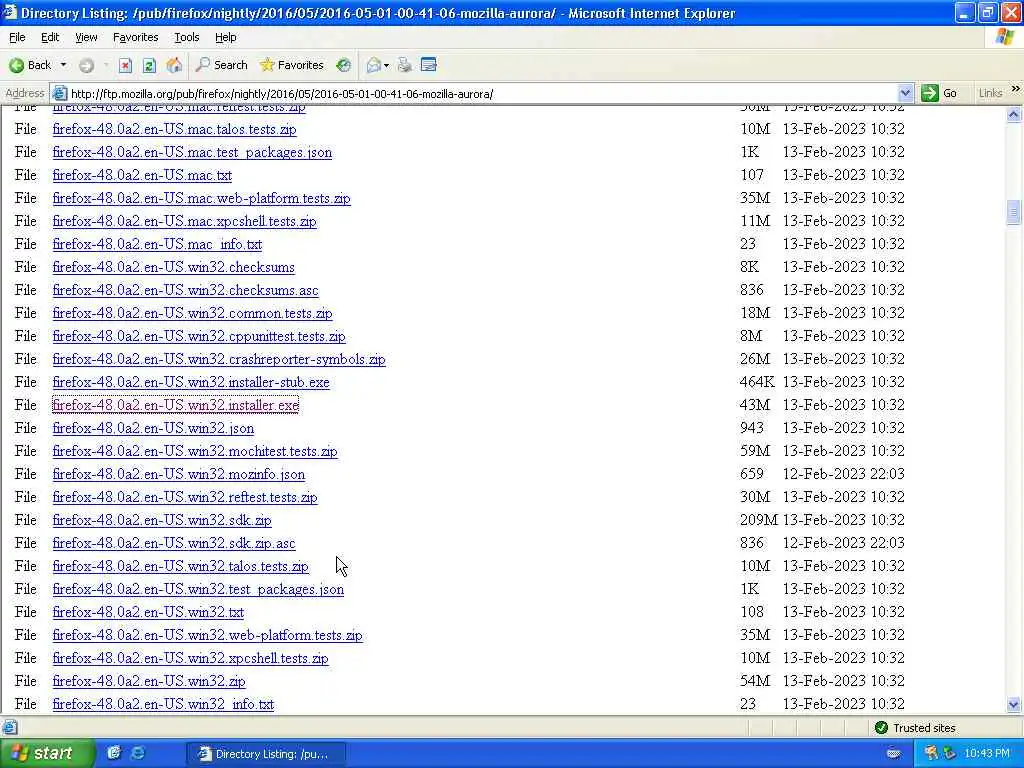Open the Favorites pane from toolbar
The image size is (1024, 768).
click(x=291, y=65)
